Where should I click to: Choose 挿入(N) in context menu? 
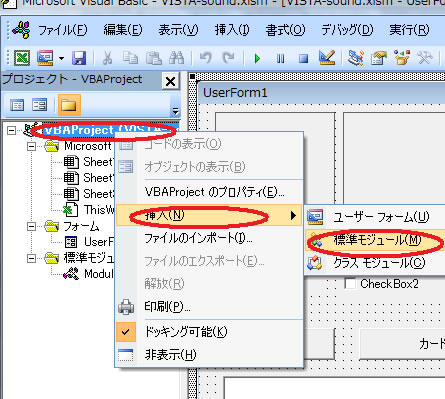click(x=209, y=215)
